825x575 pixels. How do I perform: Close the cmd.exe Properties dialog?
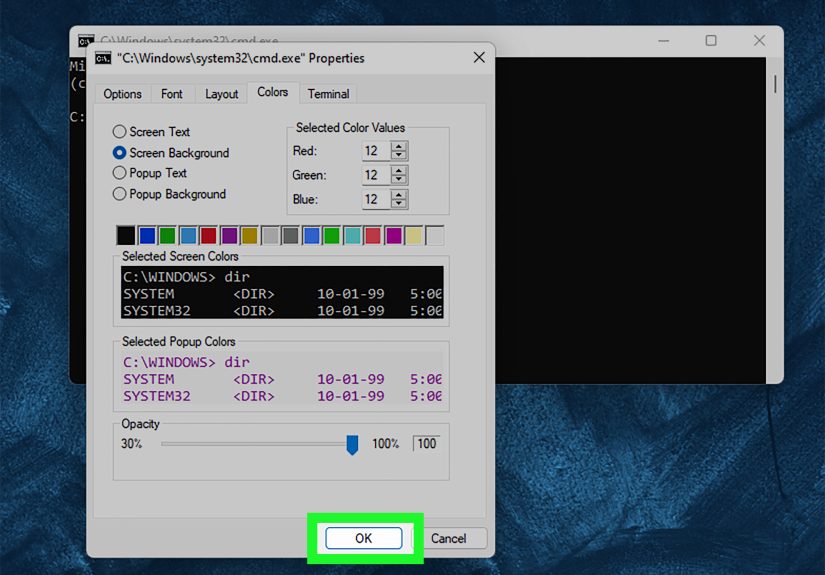click(x=479, y=57)
